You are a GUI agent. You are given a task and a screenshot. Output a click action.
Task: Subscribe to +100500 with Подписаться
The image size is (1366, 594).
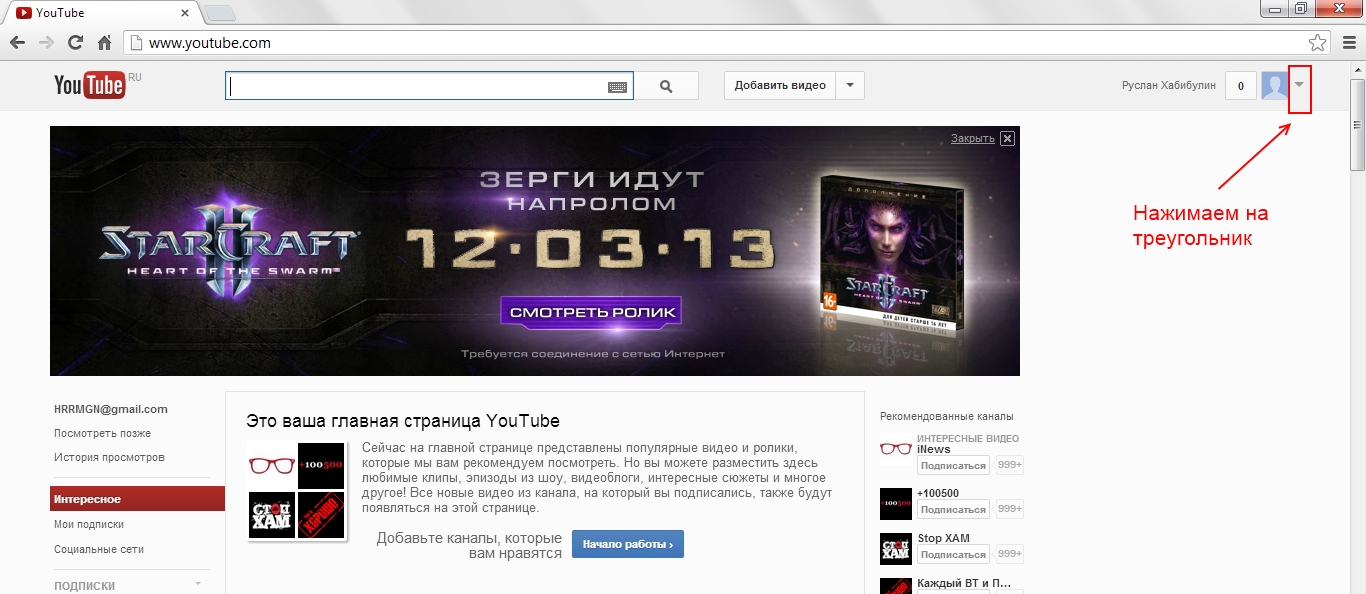953,509
